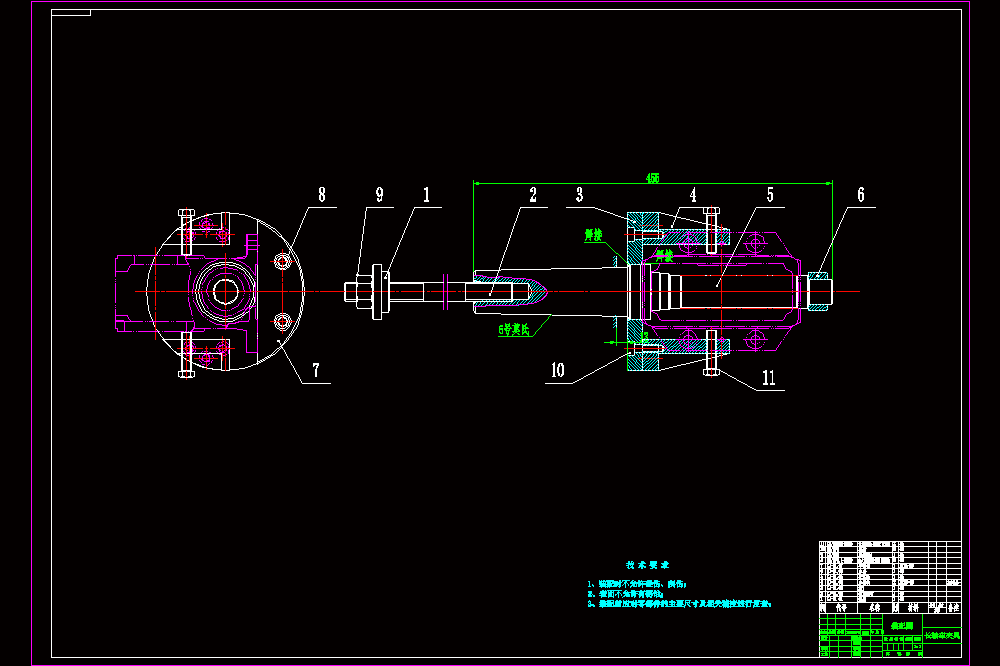1000x666 pixels.
Task: Select the upper green '焊接' weld note
Action: coord(594,235)
